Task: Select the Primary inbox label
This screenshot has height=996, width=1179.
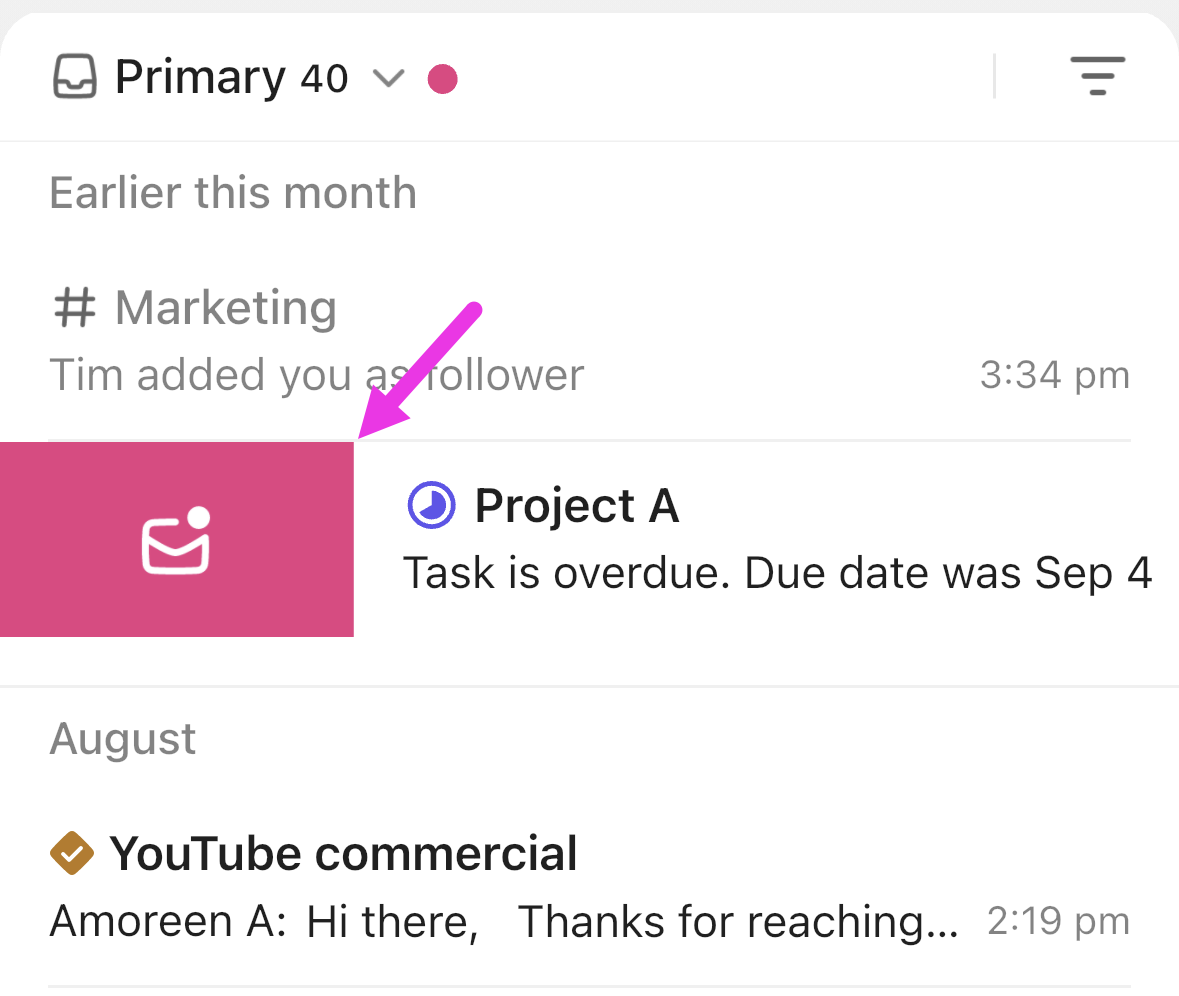Action: tap(200, 77)
